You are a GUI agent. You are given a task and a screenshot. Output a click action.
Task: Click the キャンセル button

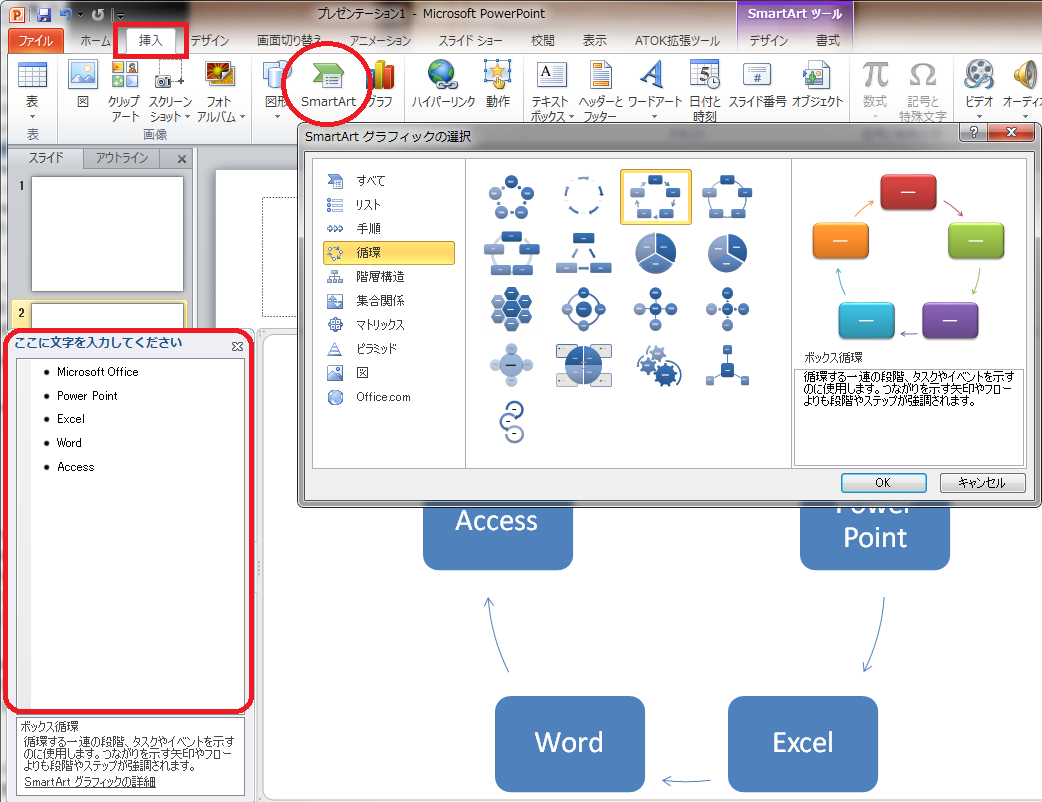click(982, 482)
